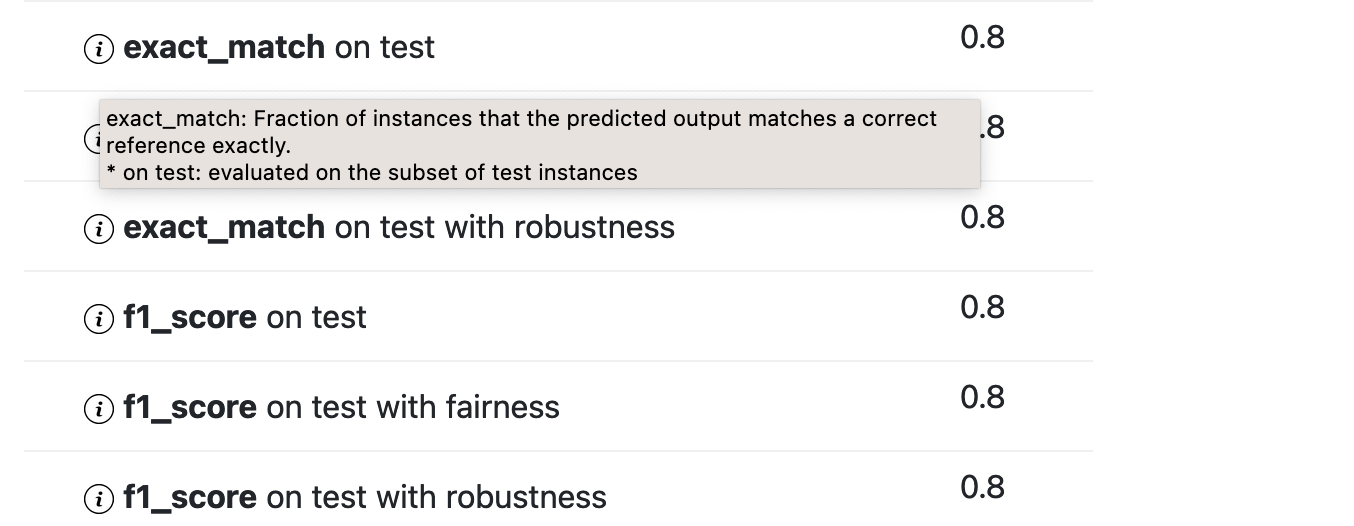The image size is (1354, 526).
Task: Click the 0.8 value for exact_match on test
Action: click(982, 38)
